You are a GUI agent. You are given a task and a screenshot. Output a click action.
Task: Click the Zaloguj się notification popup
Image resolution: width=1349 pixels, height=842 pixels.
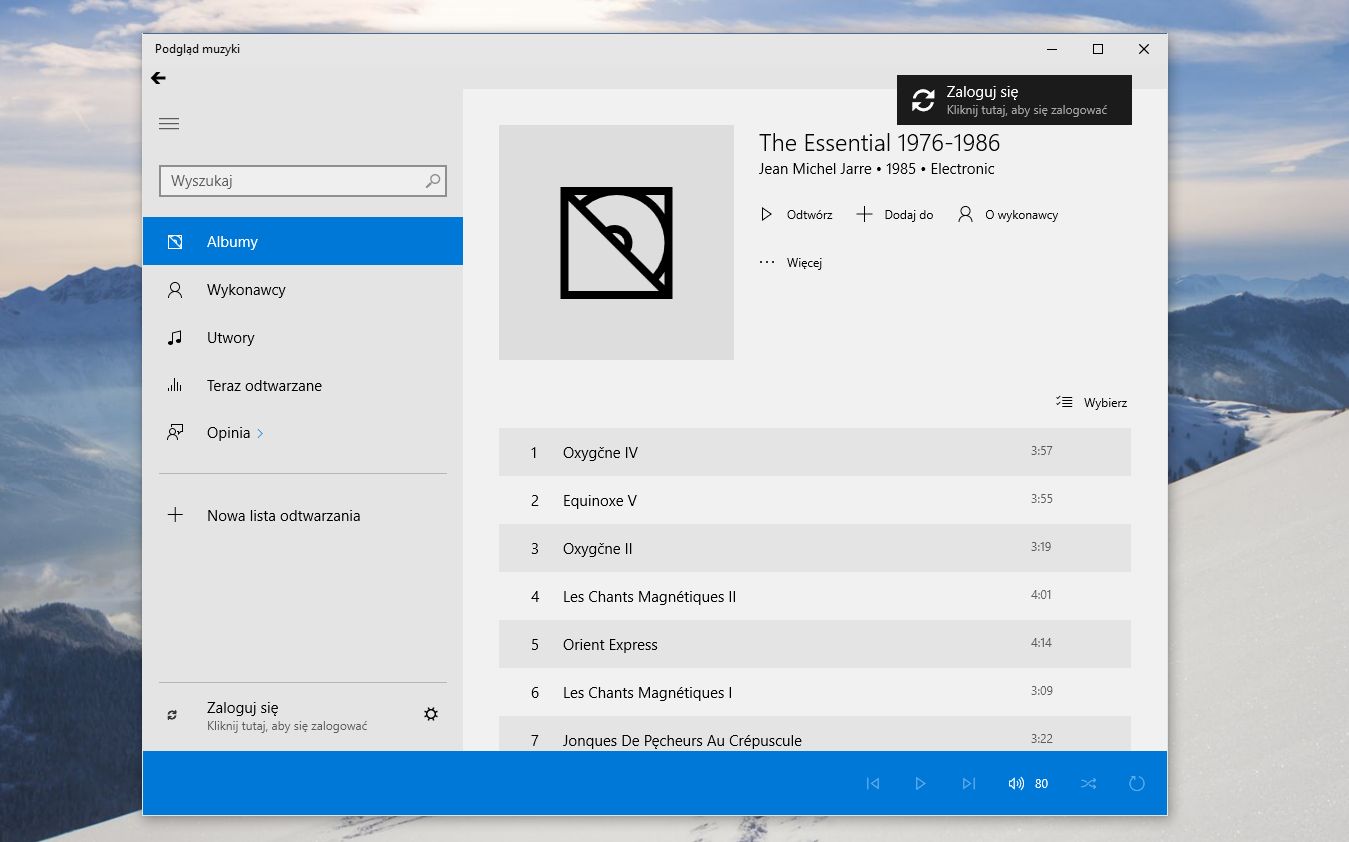click(x=1014, y=100)
